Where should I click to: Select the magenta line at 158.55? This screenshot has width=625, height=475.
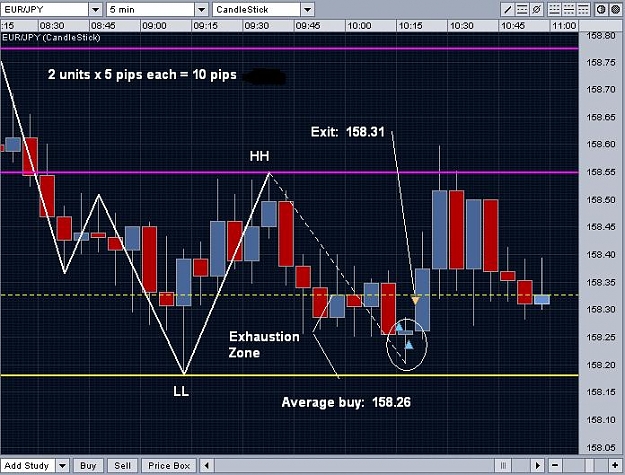[289, 173]
